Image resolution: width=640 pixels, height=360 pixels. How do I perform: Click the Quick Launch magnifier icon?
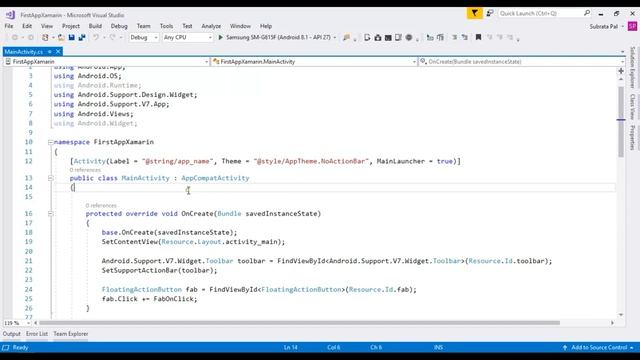pyautogui.click(x=587, y=13)
